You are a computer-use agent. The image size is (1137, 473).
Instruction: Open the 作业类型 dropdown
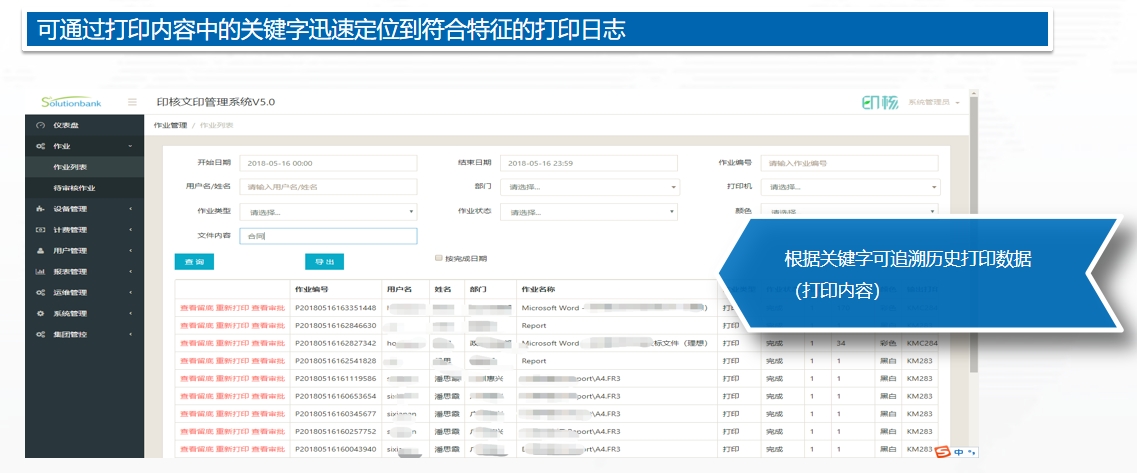[329, 212]
